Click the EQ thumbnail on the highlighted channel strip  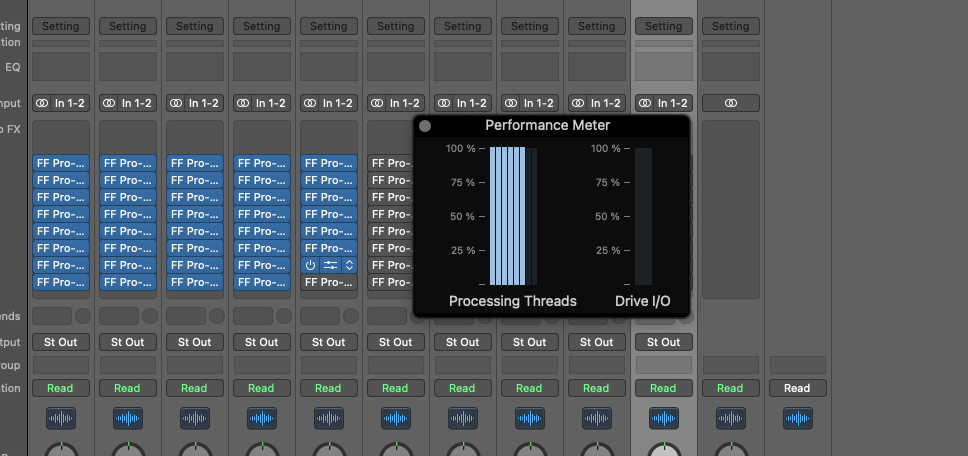664,67
